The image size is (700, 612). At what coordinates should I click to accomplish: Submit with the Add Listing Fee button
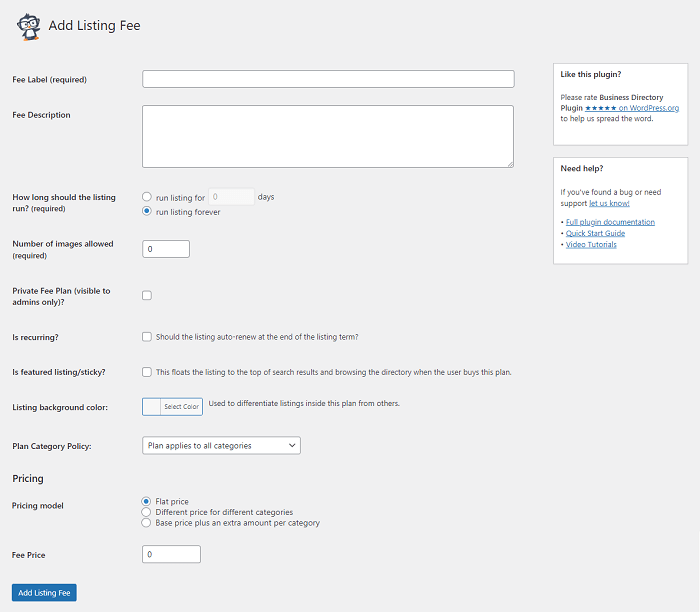pos(44,593)
